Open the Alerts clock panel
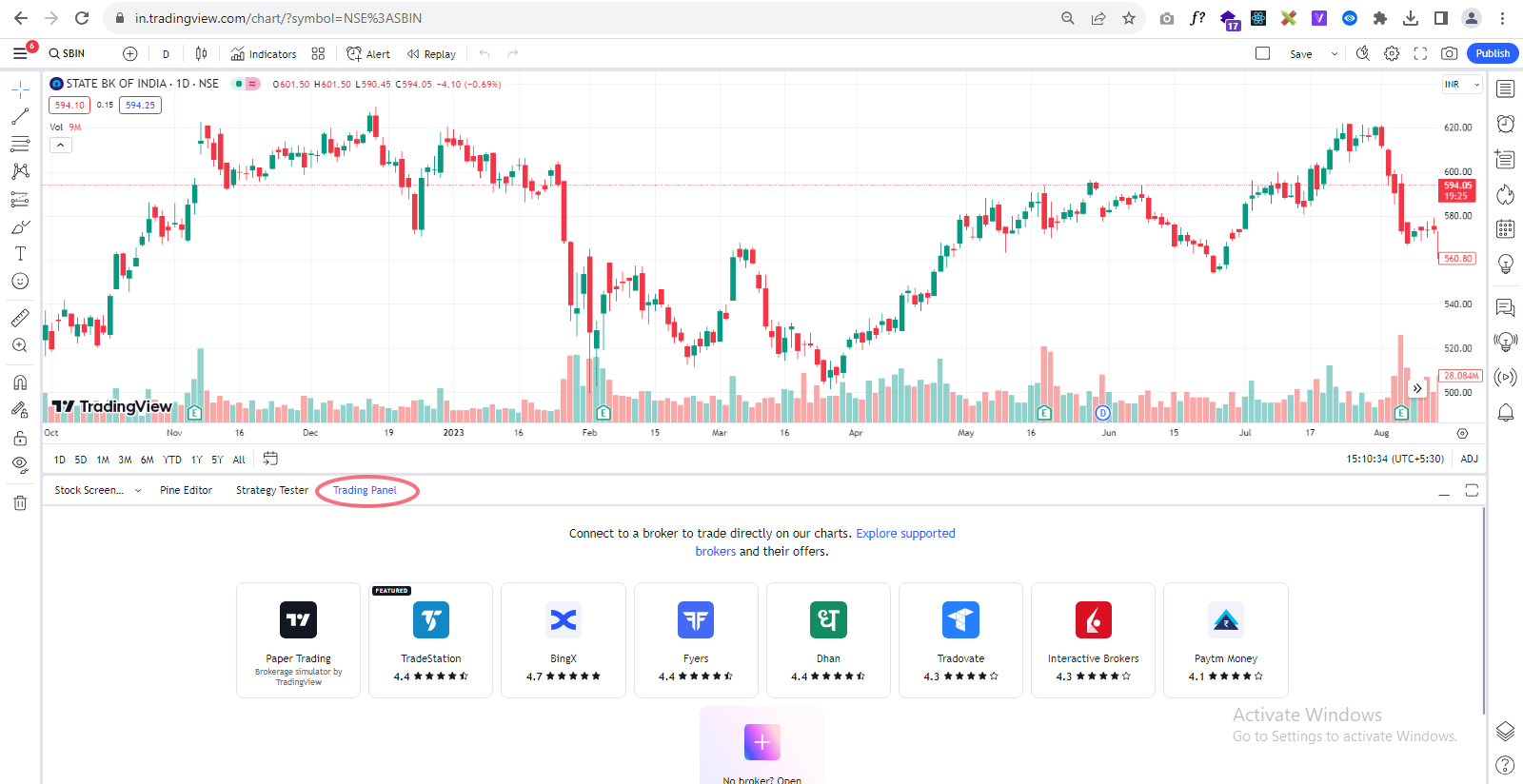This screenshot has height=784, width=1523. pos(1505,124)
